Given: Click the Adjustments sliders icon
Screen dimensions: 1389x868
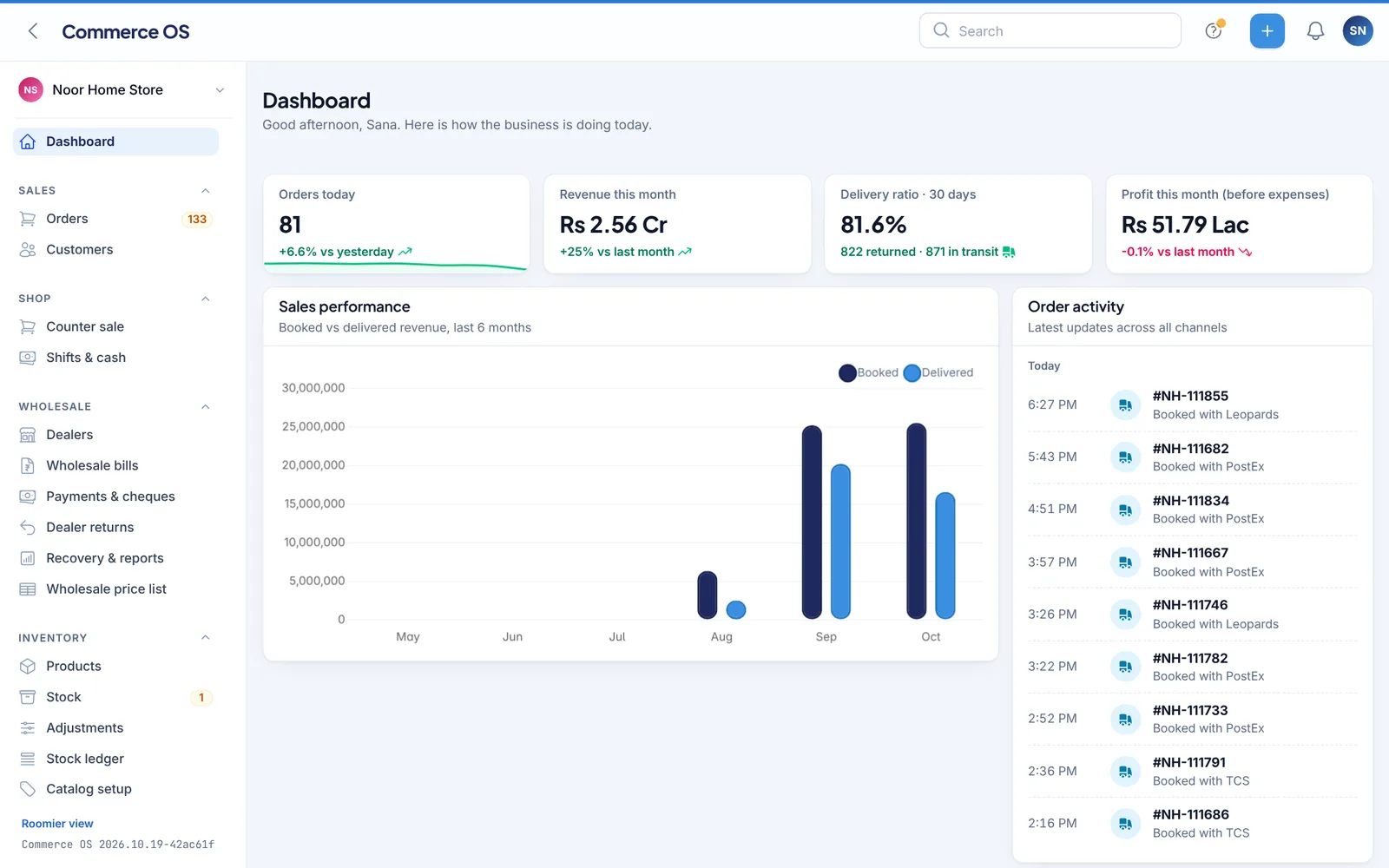Looking at the screenshot, I should coord(28,728).
